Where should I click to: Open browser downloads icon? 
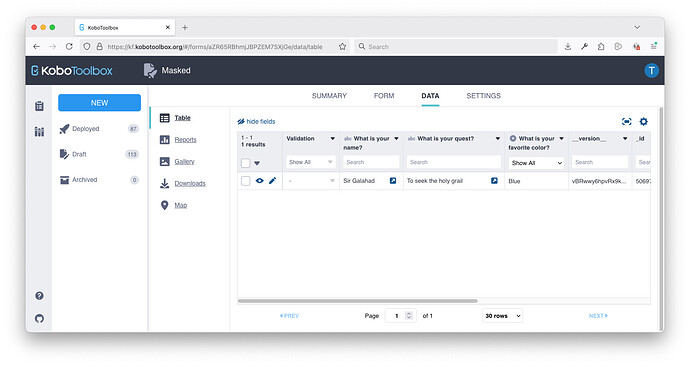pos(568,47)
